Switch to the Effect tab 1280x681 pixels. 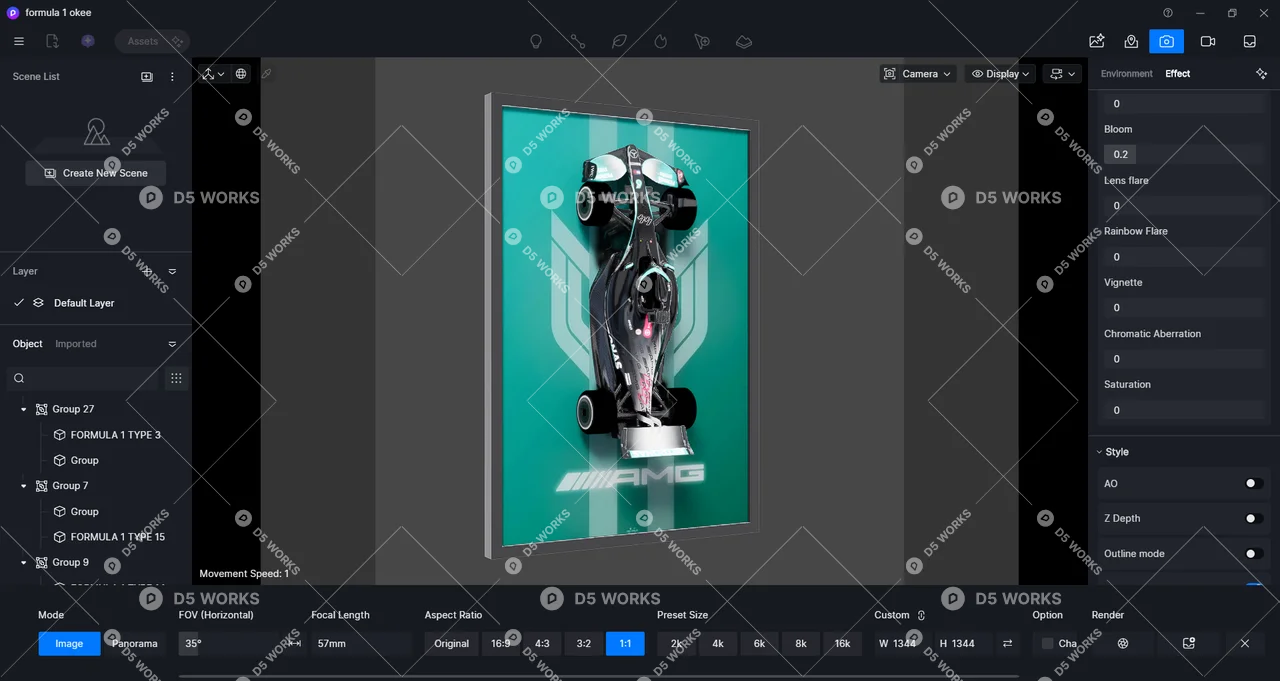pyautogui.click(x=1178, y=74)
